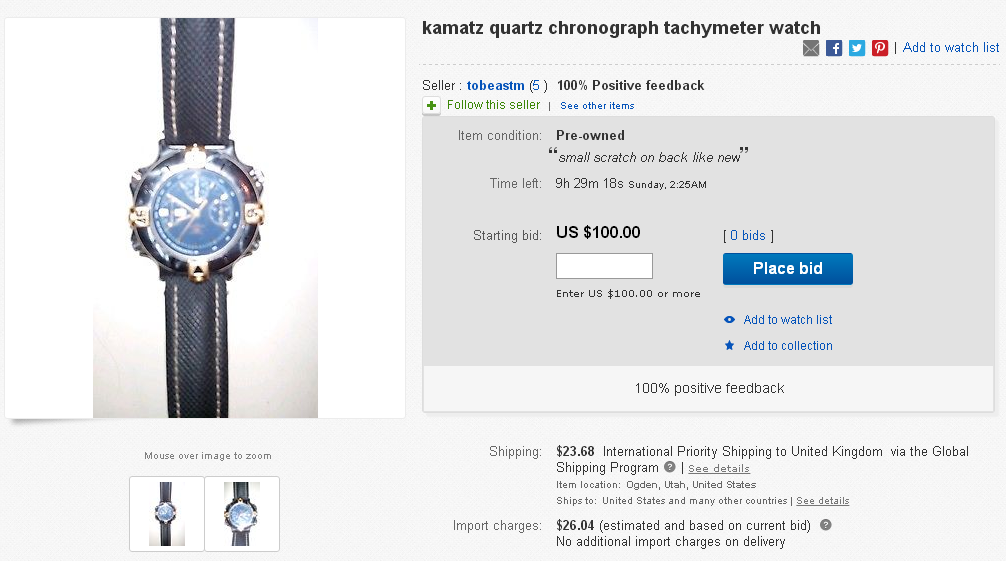The height and width of the screenshot is (561, 1006).
Task: Open the import charges help icon
Action: point(826,525)
